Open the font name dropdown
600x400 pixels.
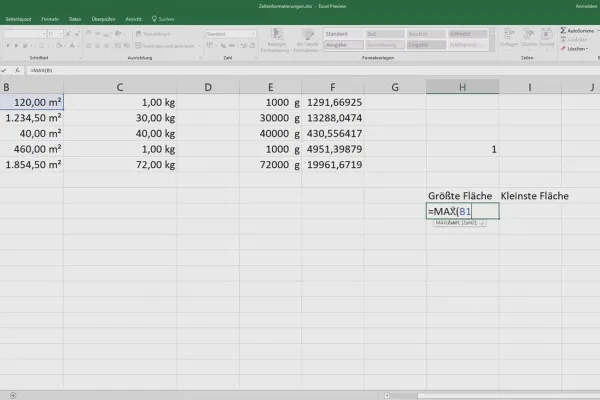pos(44,34)
